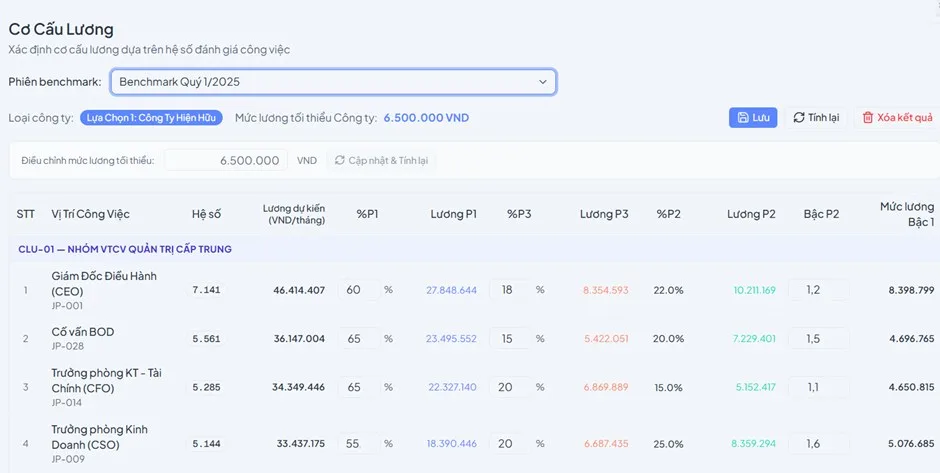This screenshot has height=473, width=940.
Task: Click the Bậc P2 field showing 1,5
Action: coord(818,339)
